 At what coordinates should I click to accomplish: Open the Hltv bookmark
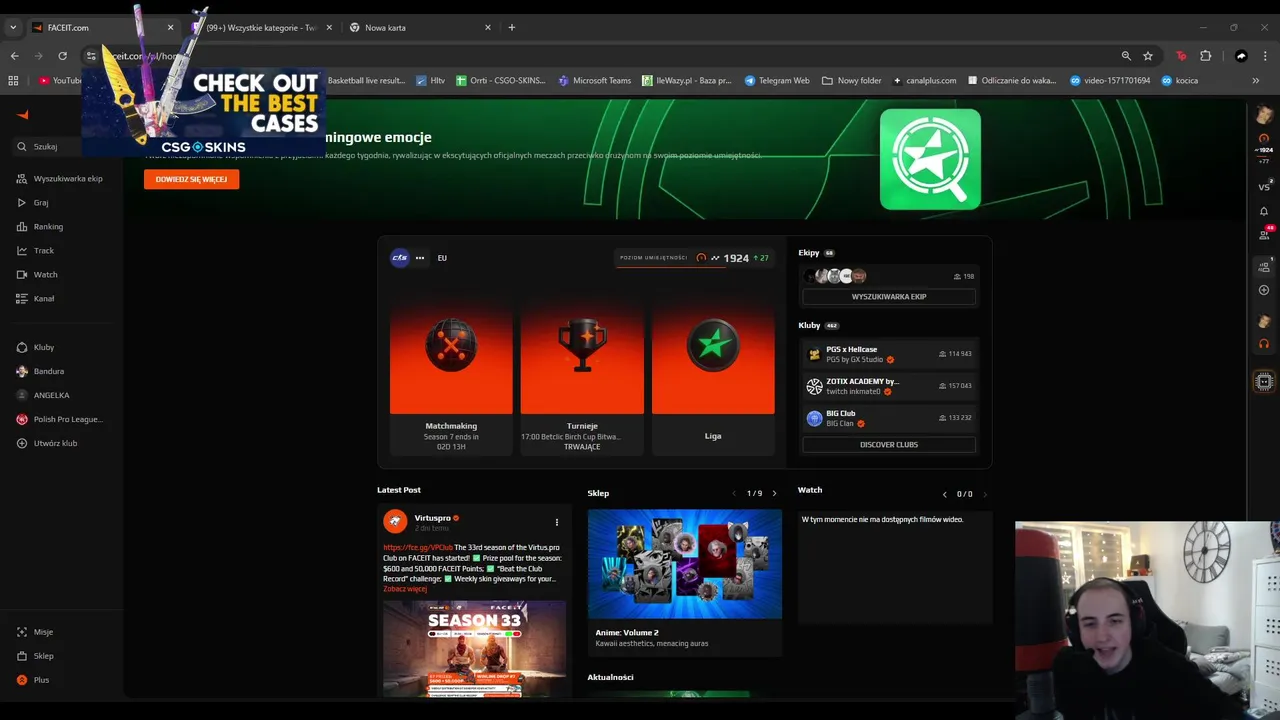click(x=430, y=80)
